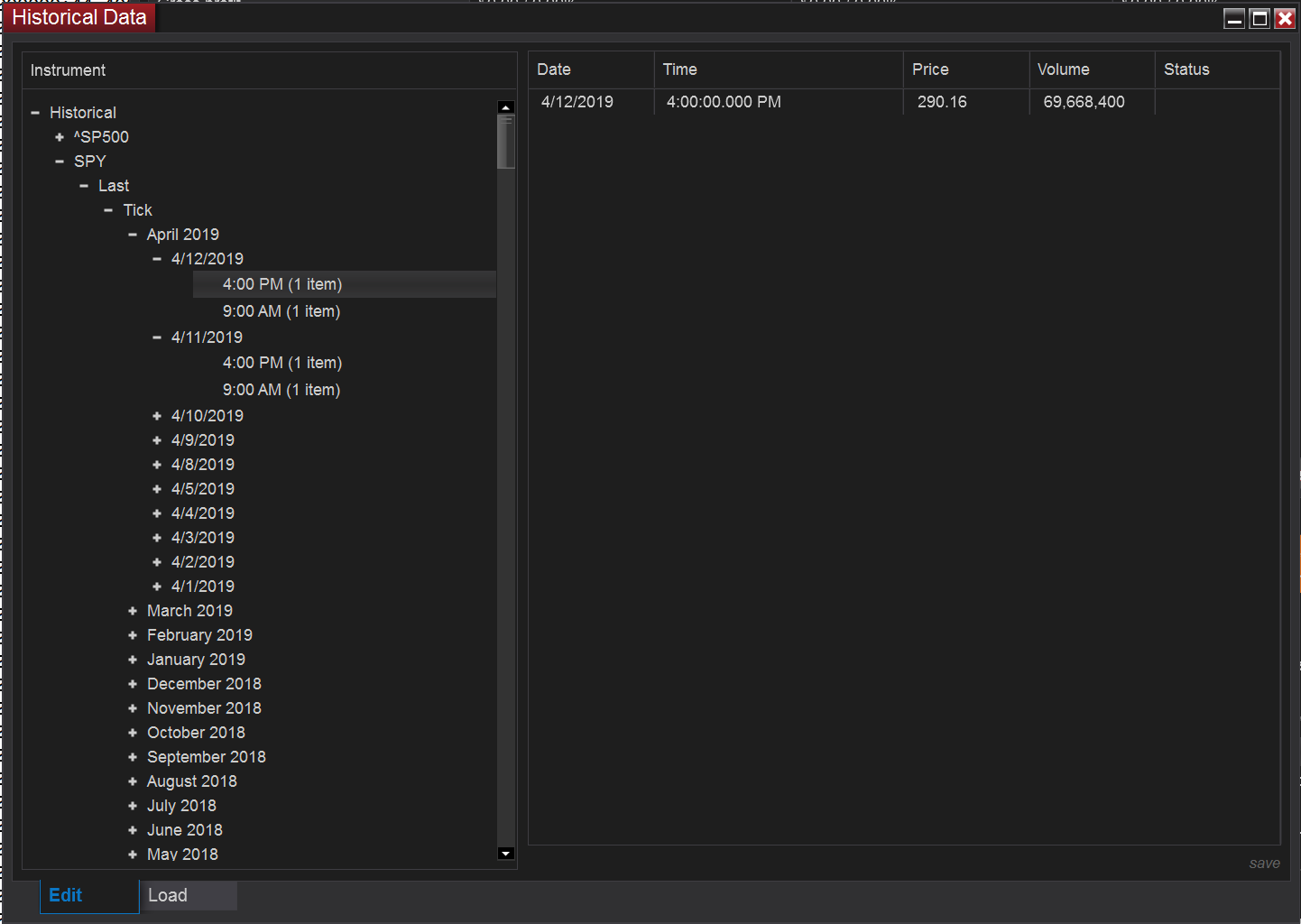
Task: Expand the May 2018 node
Action: (x=133, y=855)
